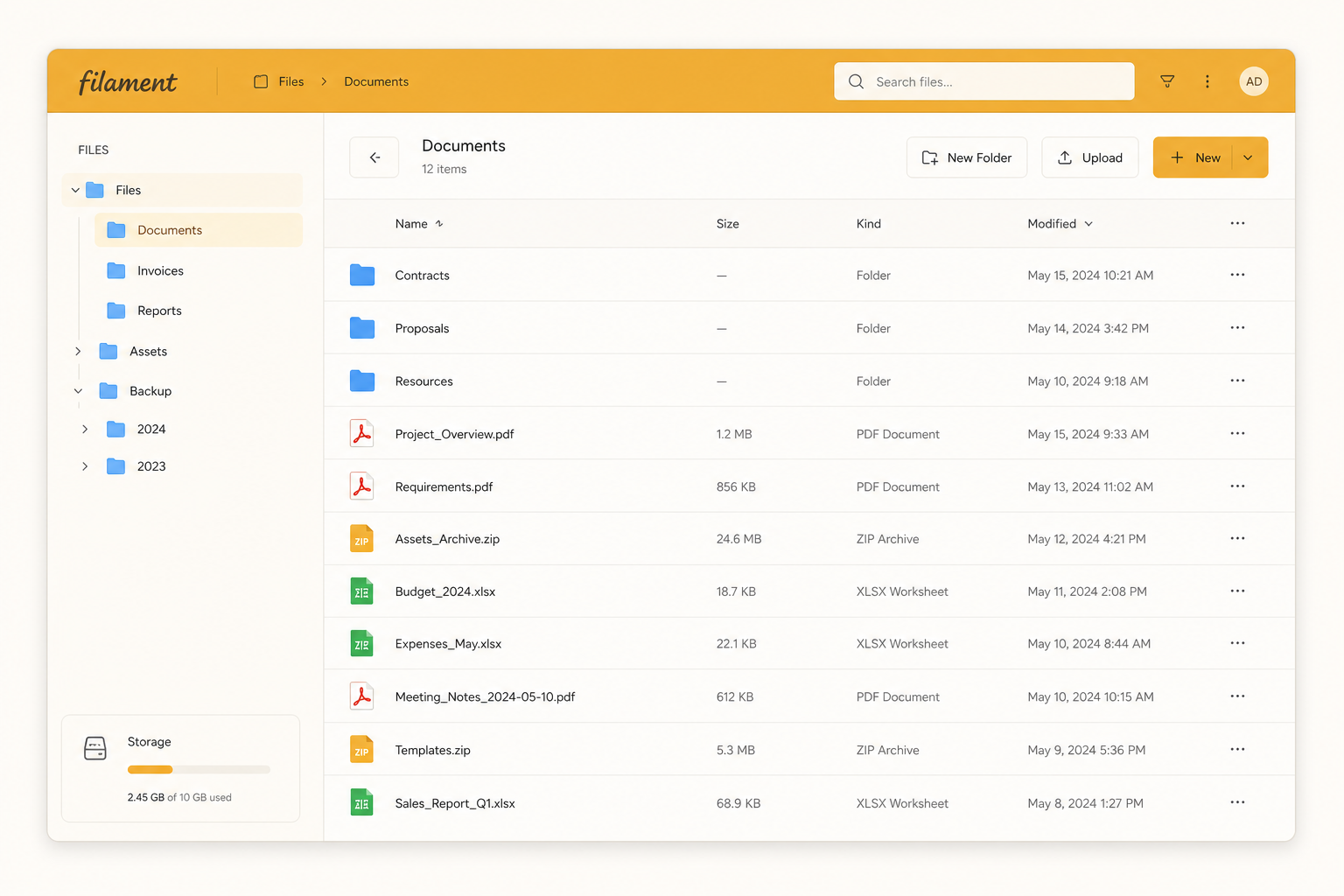Image resolution: width=1344 pixels, height=896 pixels.
Task: Open more options for Requirements.pdf row
Action: pos(1237,486)
